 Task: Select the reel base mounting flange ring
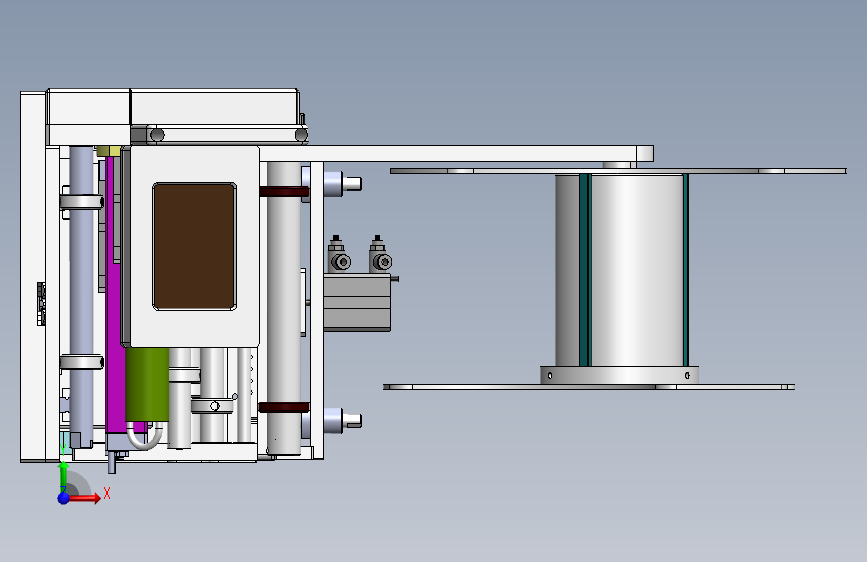619,374
